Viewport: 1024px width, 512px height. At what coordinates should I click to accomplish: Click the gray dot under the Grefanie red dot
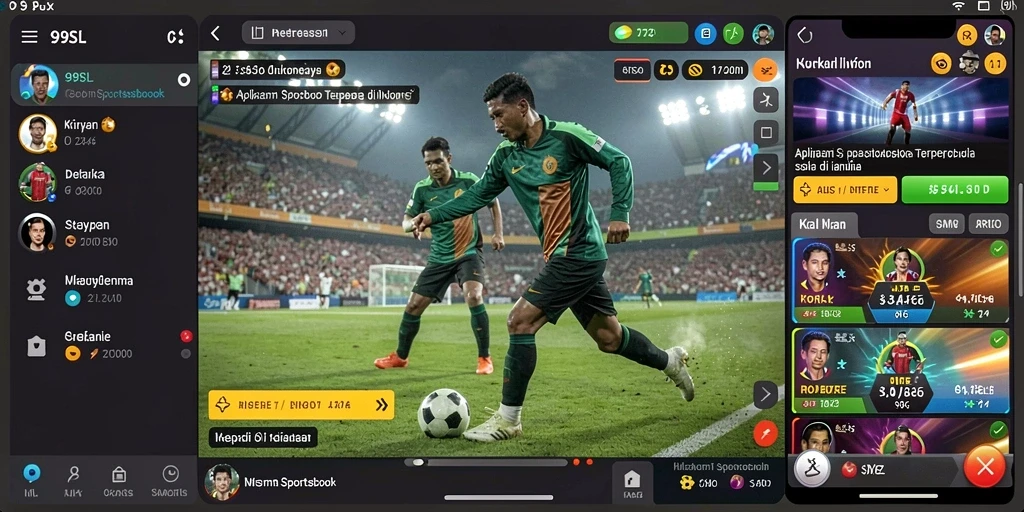pyautogui.click(x=186, y=353)
